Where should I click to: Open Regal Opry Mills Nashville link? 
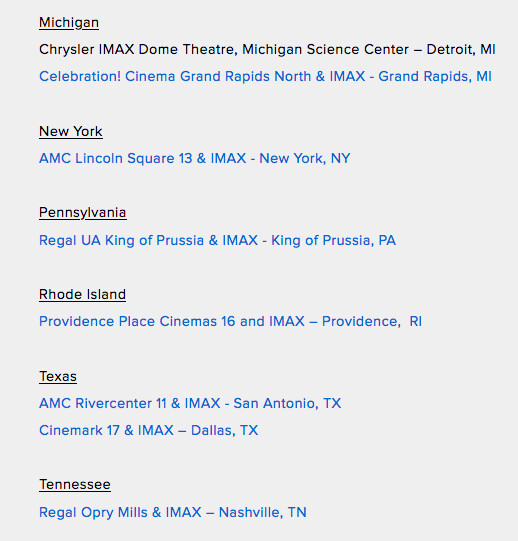(173, 512)
